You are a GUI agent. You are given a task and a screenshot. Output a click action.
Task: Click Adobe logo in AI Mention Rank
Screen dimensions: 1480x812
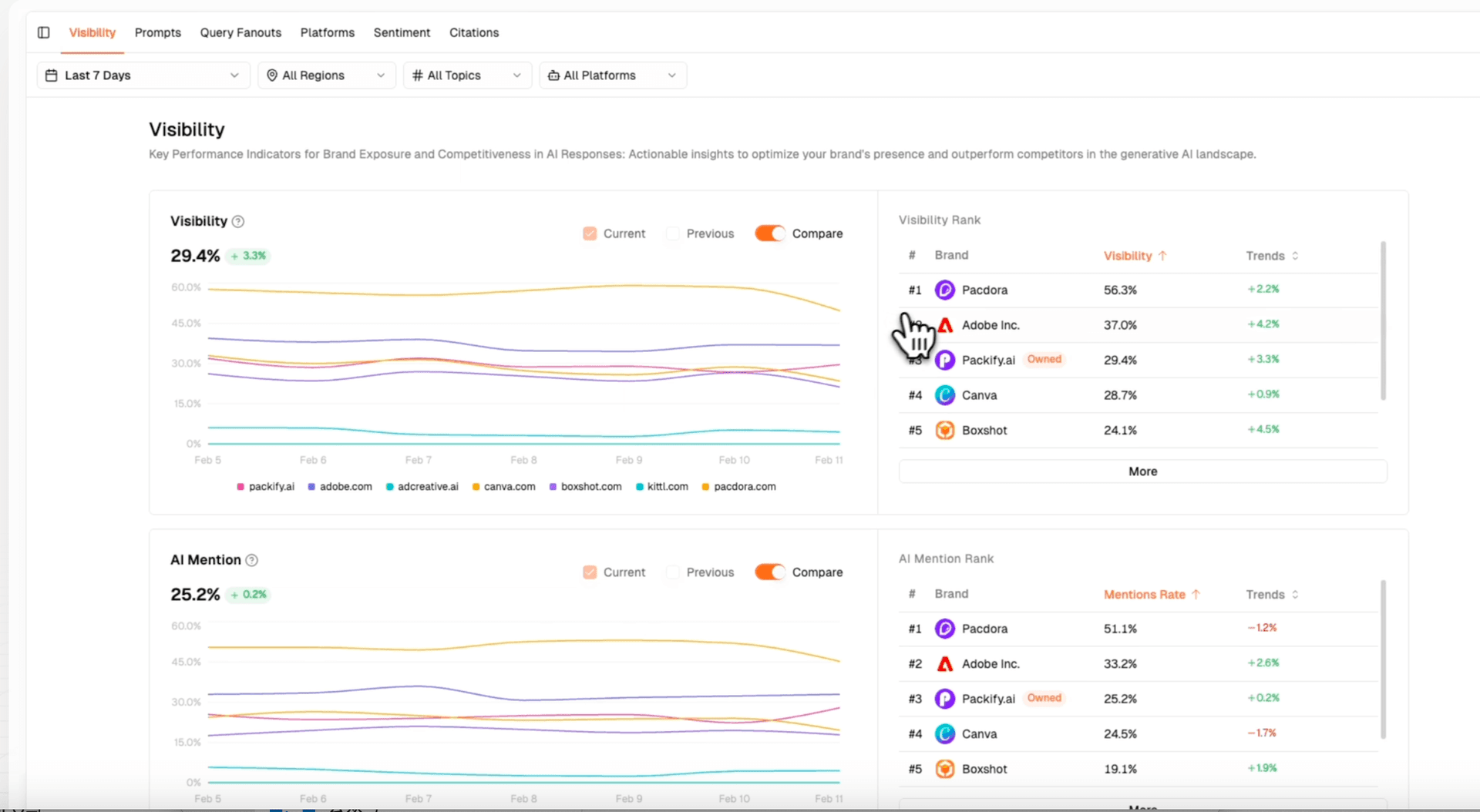click(945, 664)
